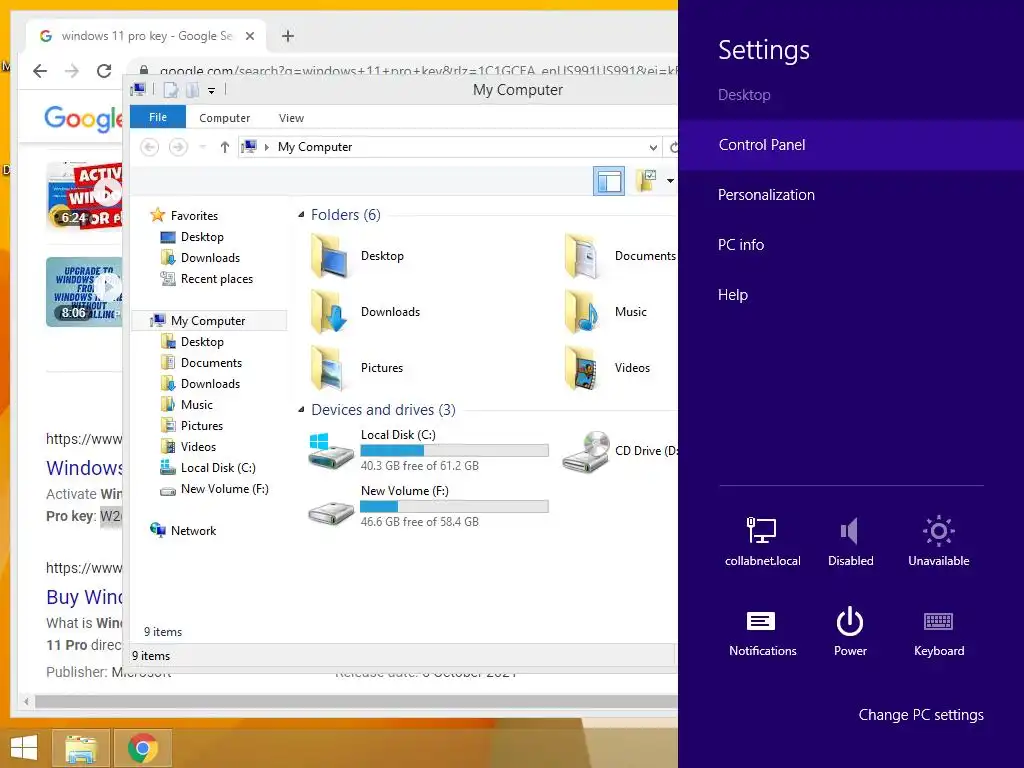1024x768 pixels.
Task: Click the Explorer Forward arrow button
Action: (x=178, y=147)
